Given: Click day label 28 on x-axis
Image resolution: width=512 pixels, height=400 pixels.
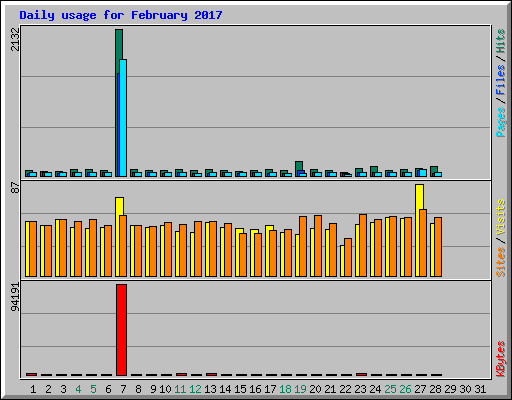Looking at the screenshot, I should pos(435,389).
